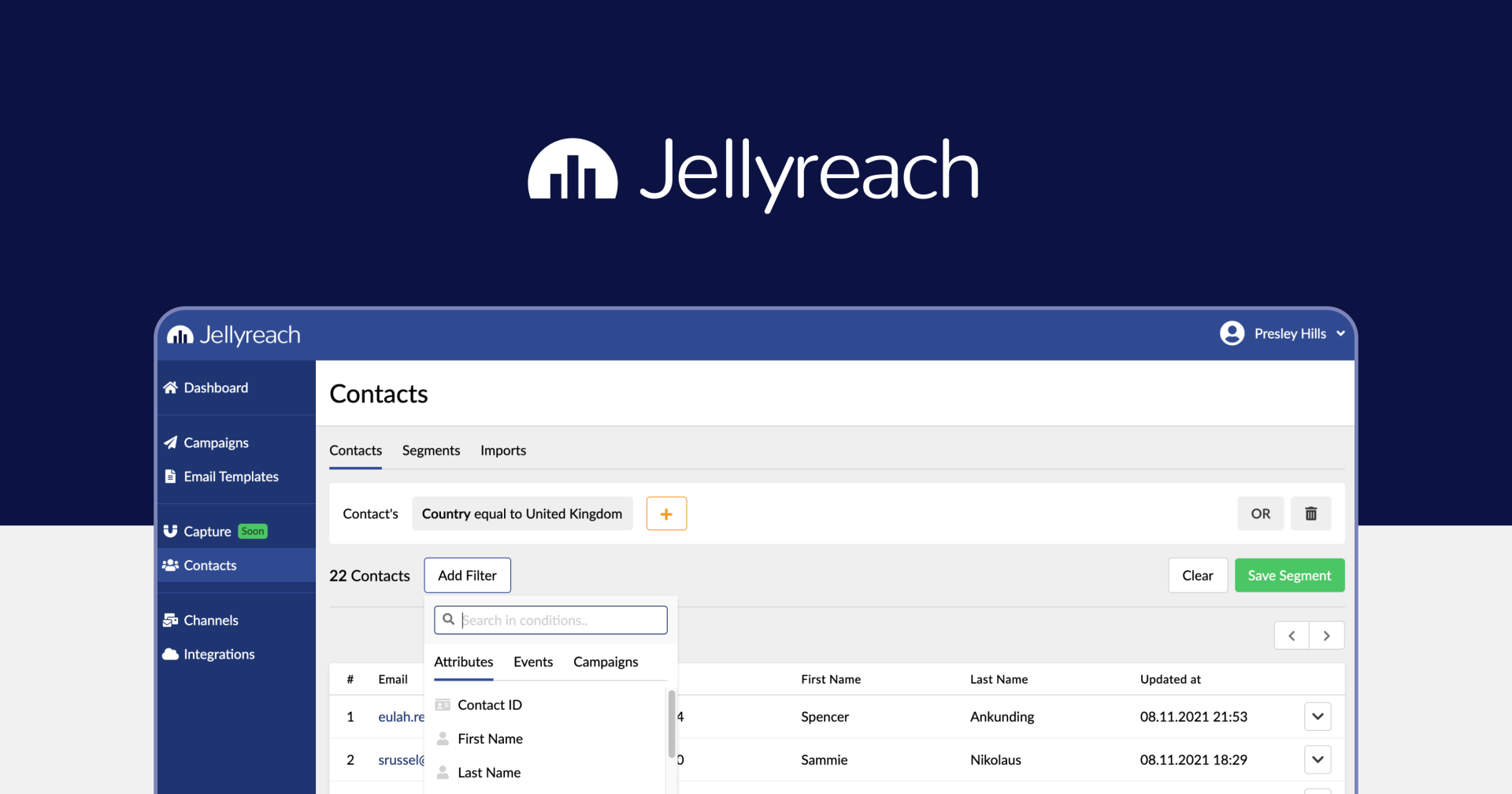This screenshot has height=794, width=1512.
Task: Click the First Name column header
Action: pyautogui.click(x=831, y=679)
